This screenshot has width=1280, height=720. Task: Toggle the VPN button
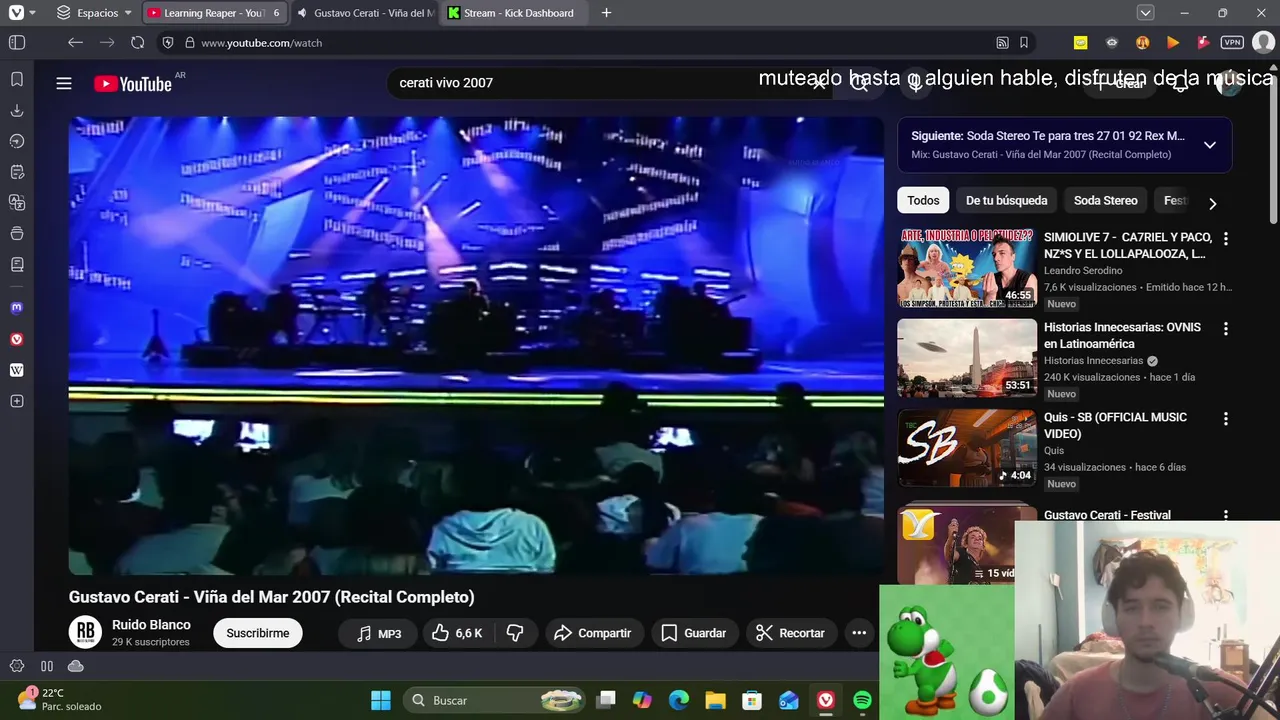(1232, 43)
